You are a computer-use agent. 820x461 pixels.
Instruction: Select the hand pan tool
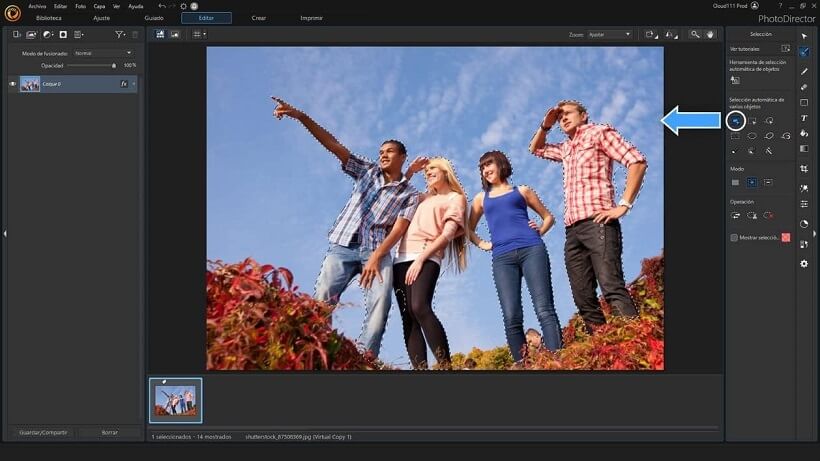click(x=710, y=34)
